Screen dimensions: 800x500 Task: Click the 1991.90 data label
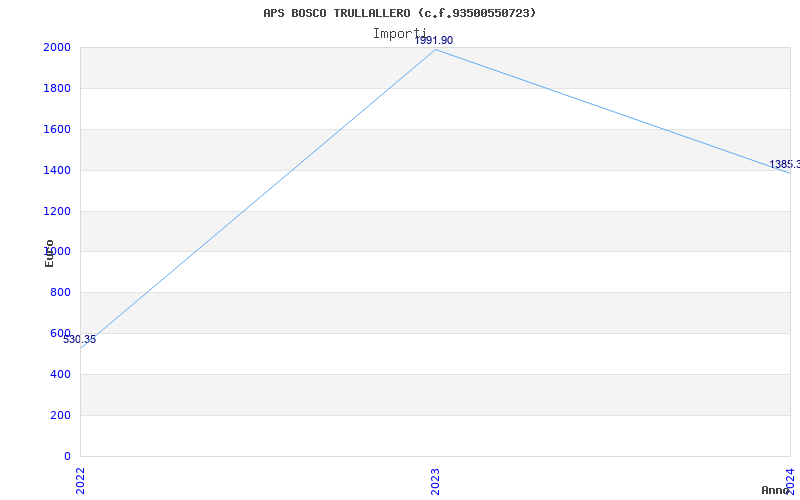point(434,41)
